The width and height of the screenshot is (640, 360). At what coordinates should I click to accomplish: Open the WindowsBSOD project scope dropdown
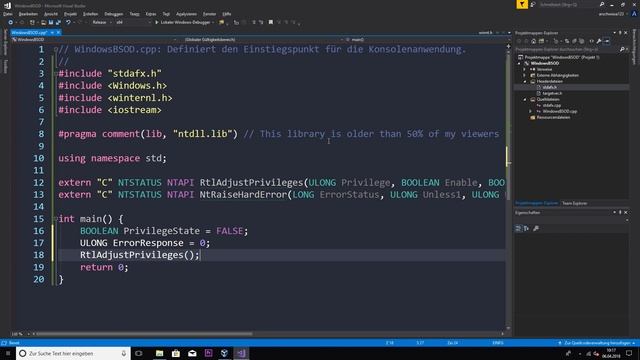94,40
